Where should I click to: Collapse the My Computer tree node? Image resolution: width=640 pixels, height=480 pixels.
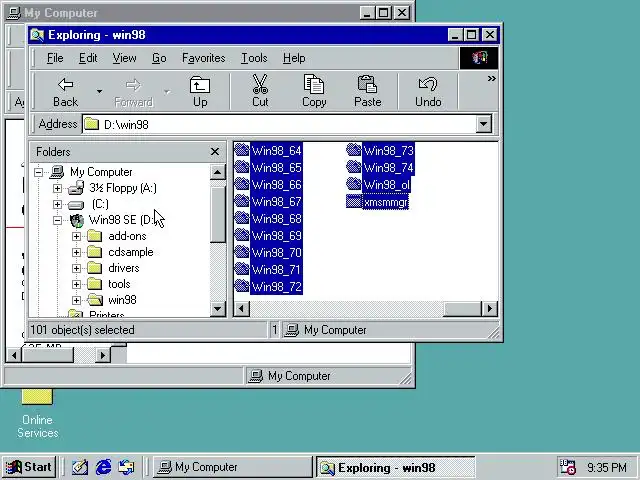[x=38, y=172]
